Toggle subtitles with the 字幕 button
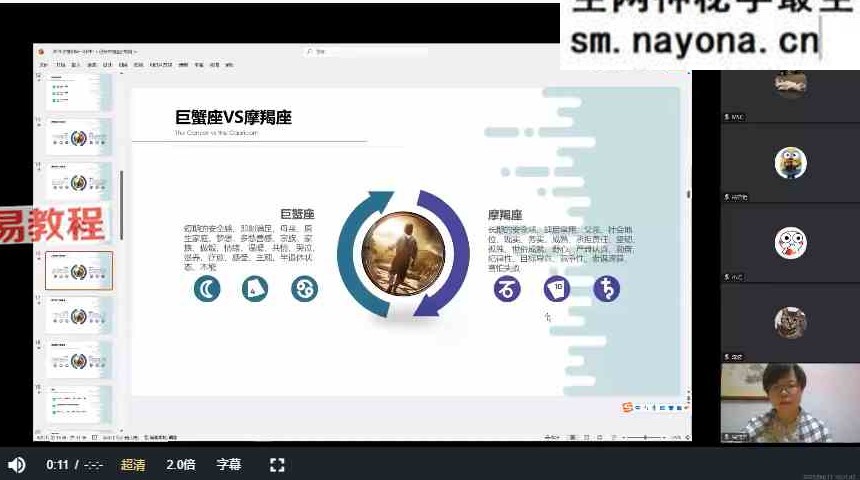This screenshot has height=480, width=860. (x=229, y=465)
